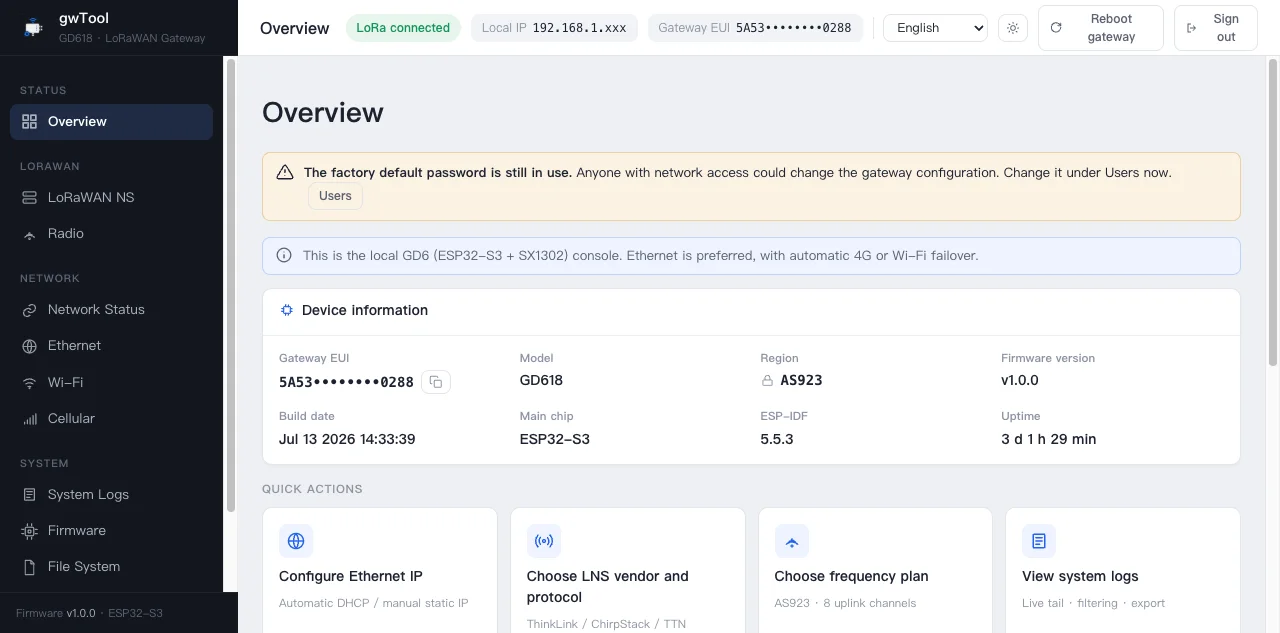This screenshot has width=1280, height=633.
Task: Click the Network Status link icon
Action: tap(29, 310)
